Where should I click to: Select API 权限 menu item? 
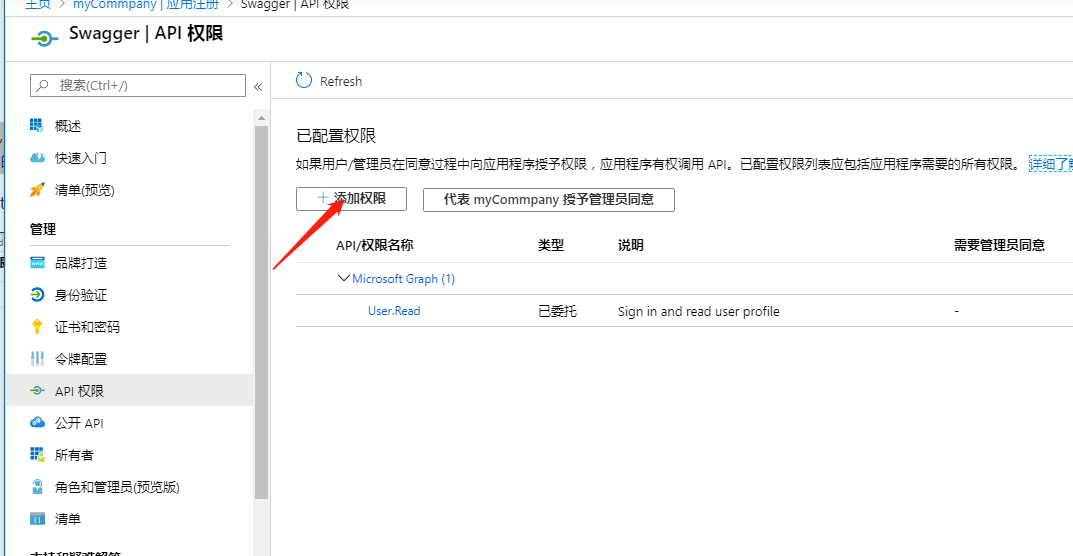click(x=129, y=391)
